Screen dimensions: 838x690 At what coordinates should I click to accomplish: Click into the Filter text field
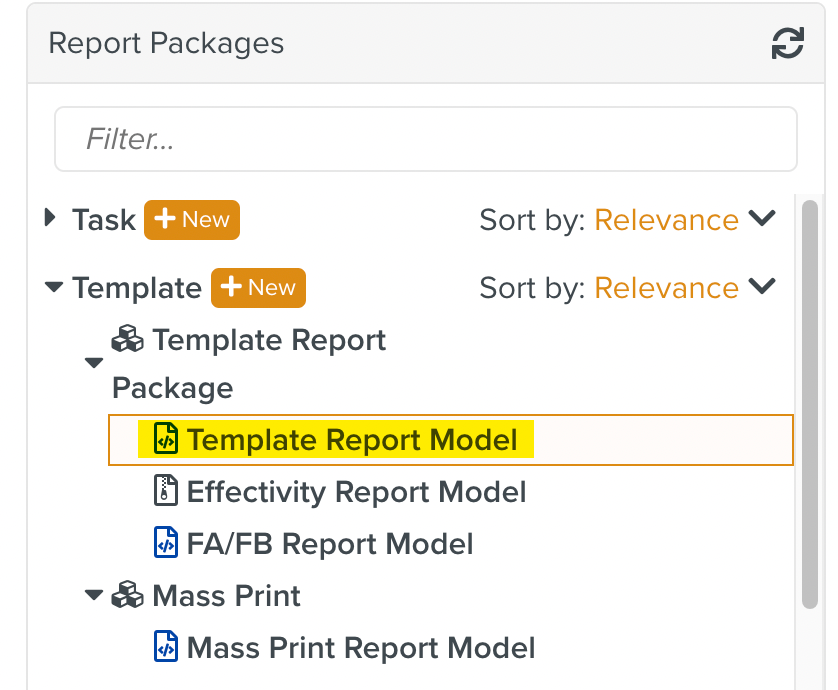425,139
